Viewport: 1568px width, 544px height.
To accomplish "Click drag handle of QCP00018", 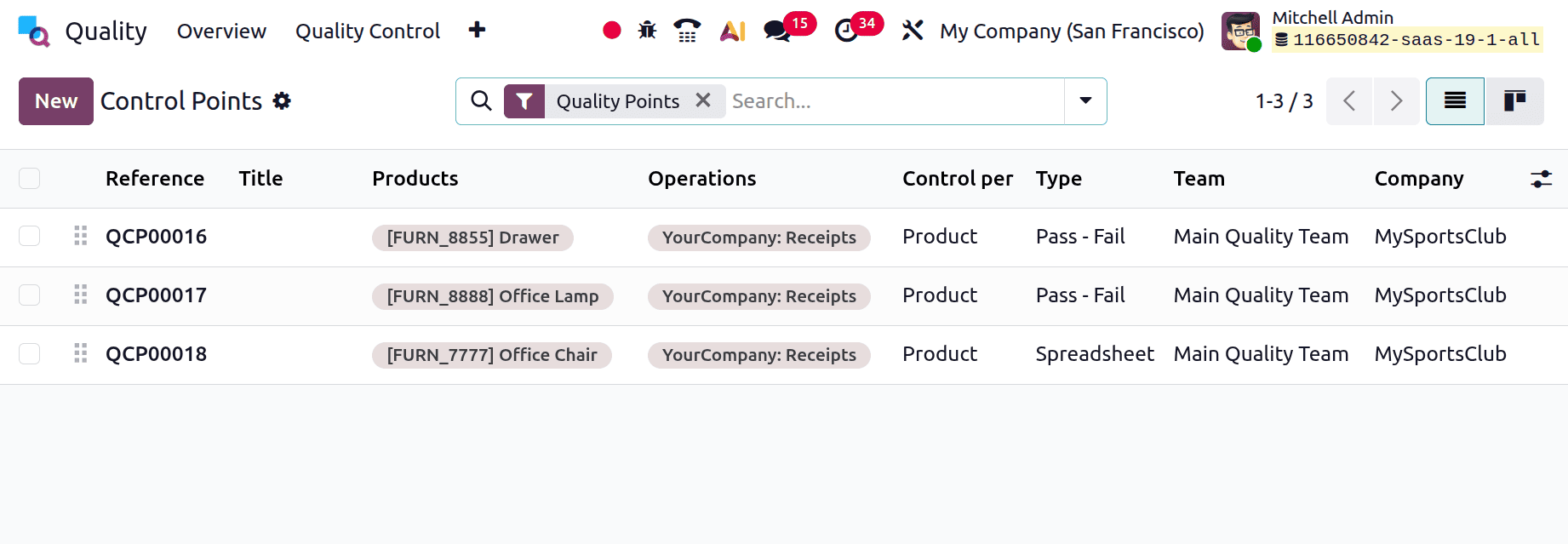I will (81, 353).
